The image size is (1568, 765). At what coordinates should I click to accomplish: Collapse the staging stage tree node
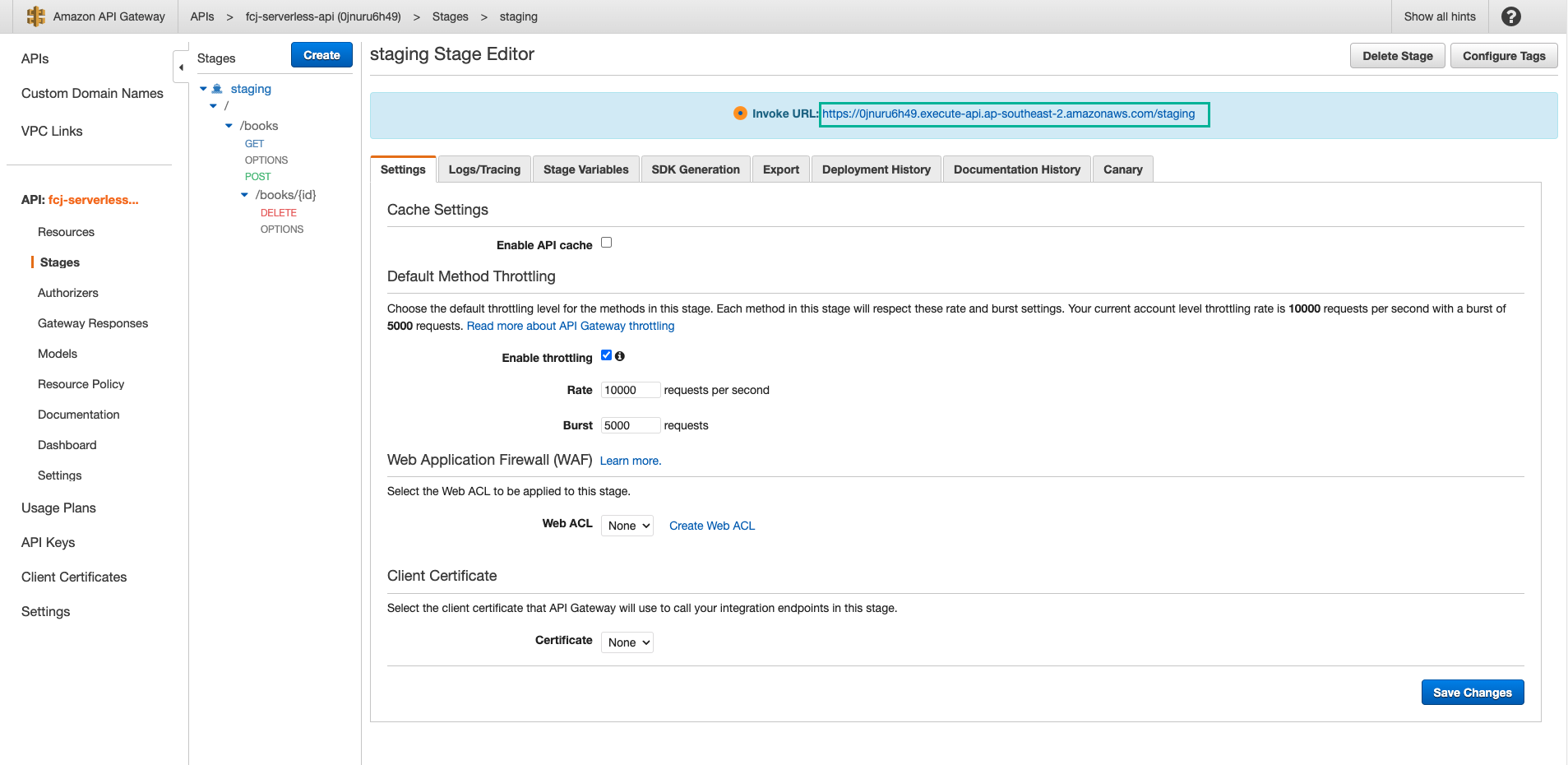[203, 89]
